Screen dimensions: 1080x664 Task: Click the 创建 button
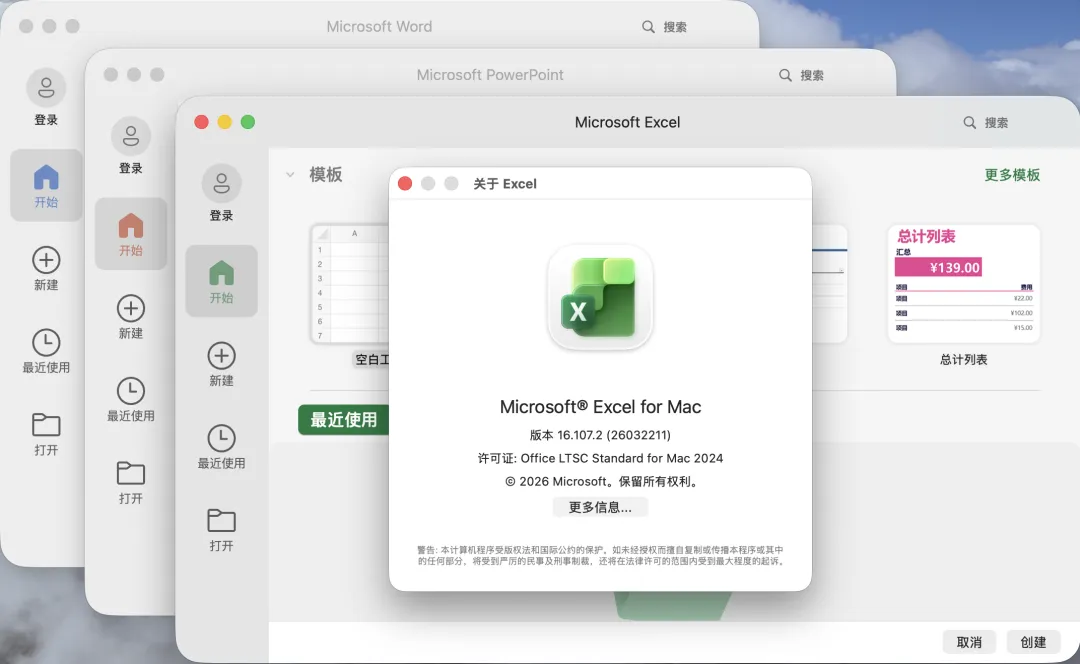coord(1033,642)
